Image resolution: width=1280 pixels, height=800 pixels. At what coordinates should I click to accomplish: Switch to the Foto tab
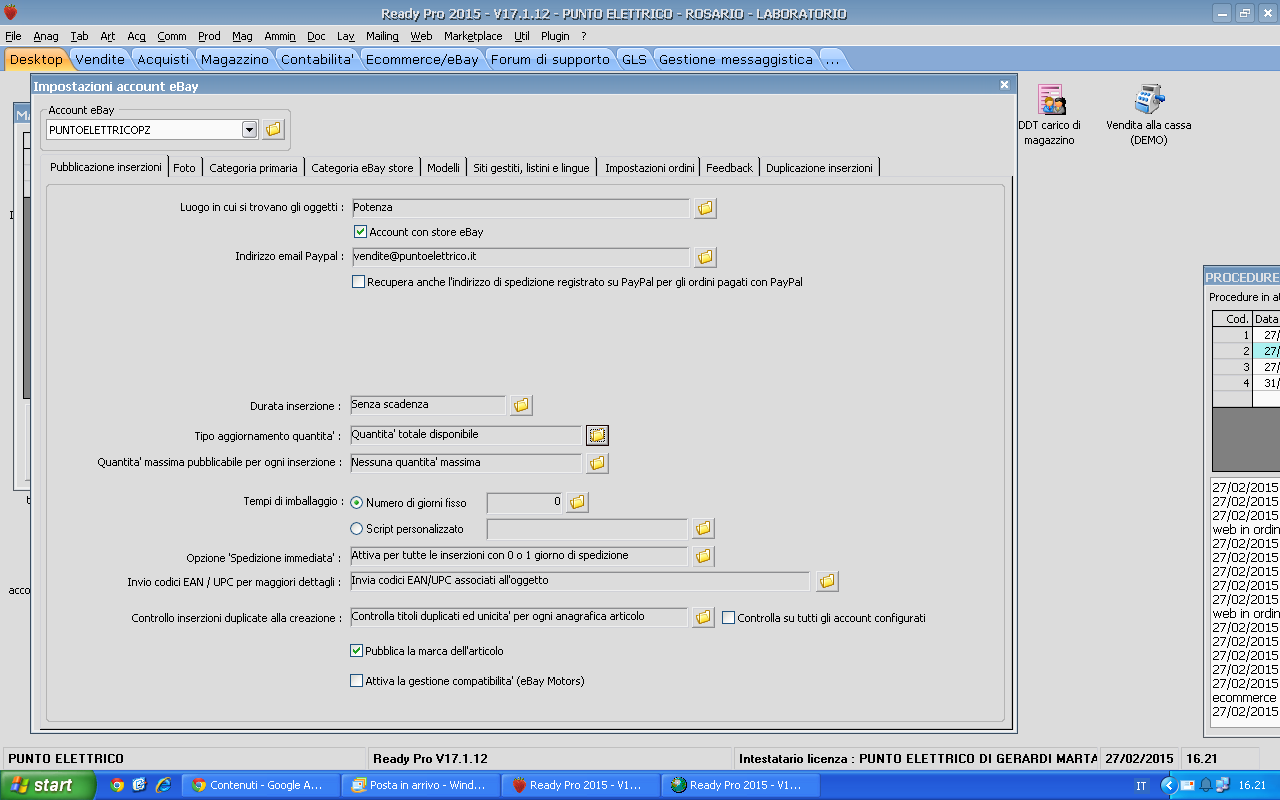click(x=184, y=168)
